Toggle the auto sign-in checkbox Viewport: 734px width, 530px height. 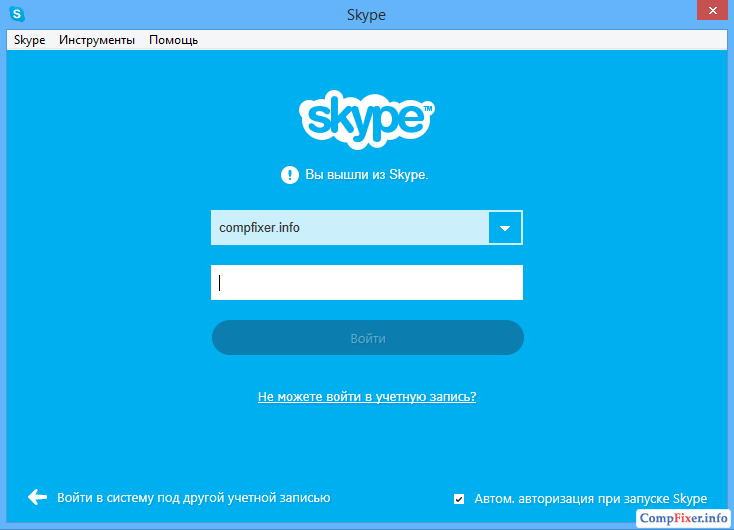click(x=459, y=499)
